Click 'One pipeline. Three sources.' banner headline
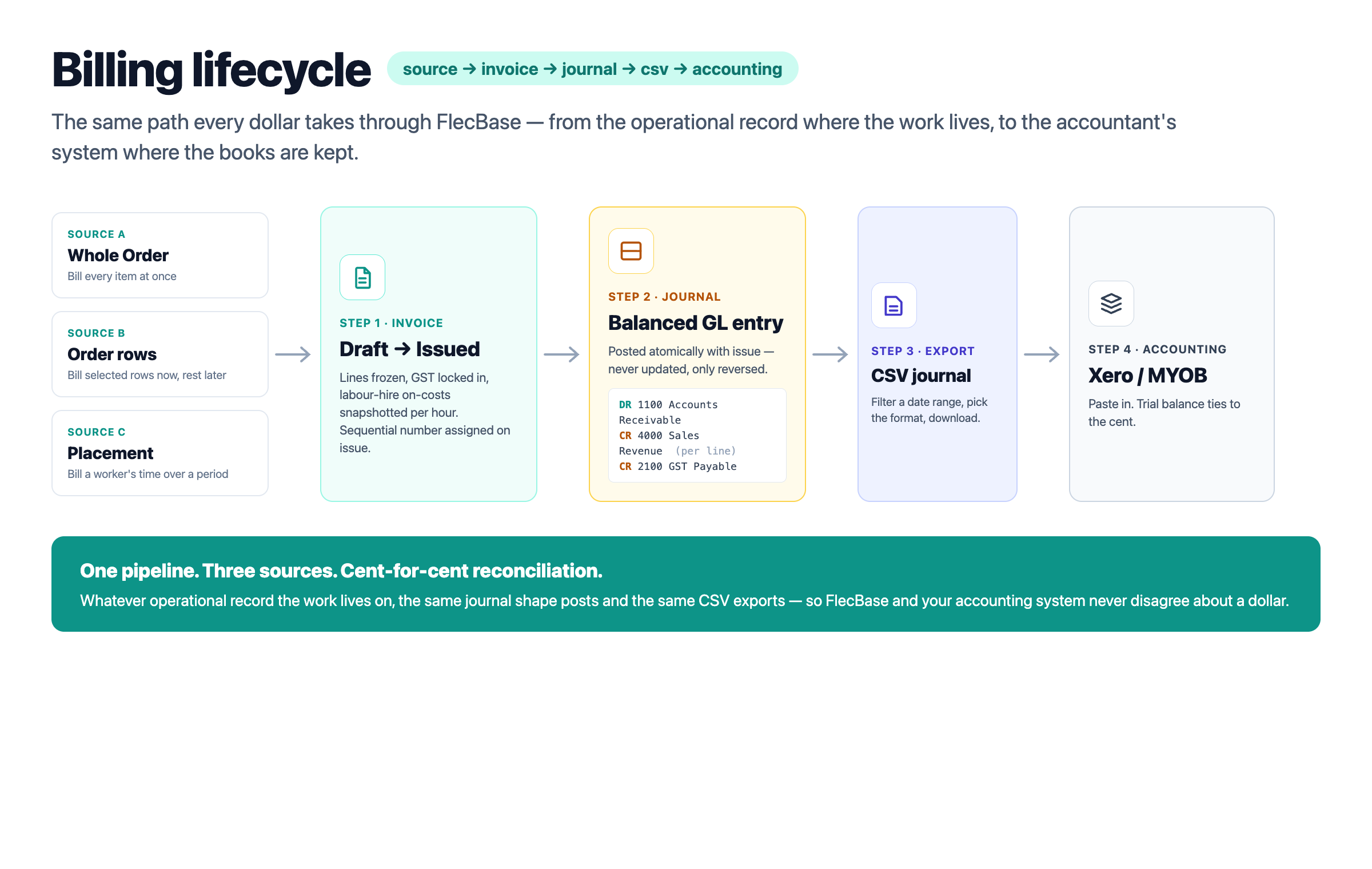The width and height of the screenshot is (1372, 869). pyautogui.click(x=341, y=571)
